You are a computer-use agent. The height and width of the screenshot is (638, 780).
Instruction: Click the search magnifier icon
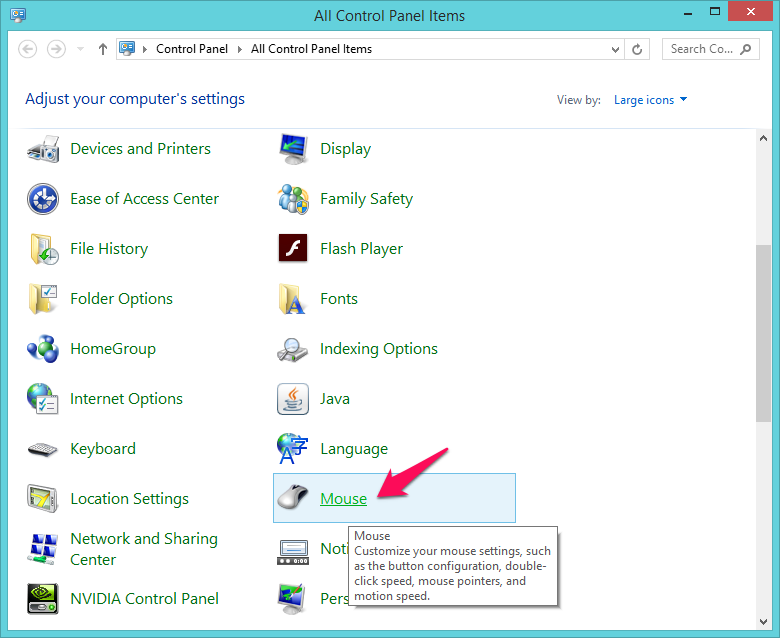746,49
